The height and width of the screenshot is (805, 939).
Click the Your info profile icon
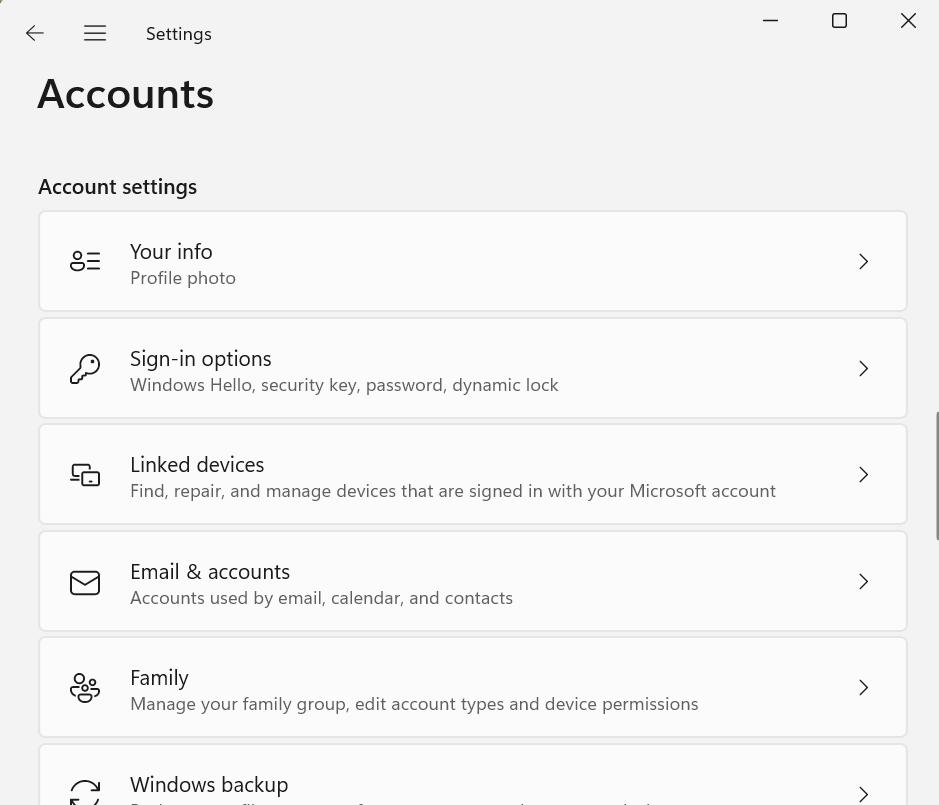[x=85, y=260]
